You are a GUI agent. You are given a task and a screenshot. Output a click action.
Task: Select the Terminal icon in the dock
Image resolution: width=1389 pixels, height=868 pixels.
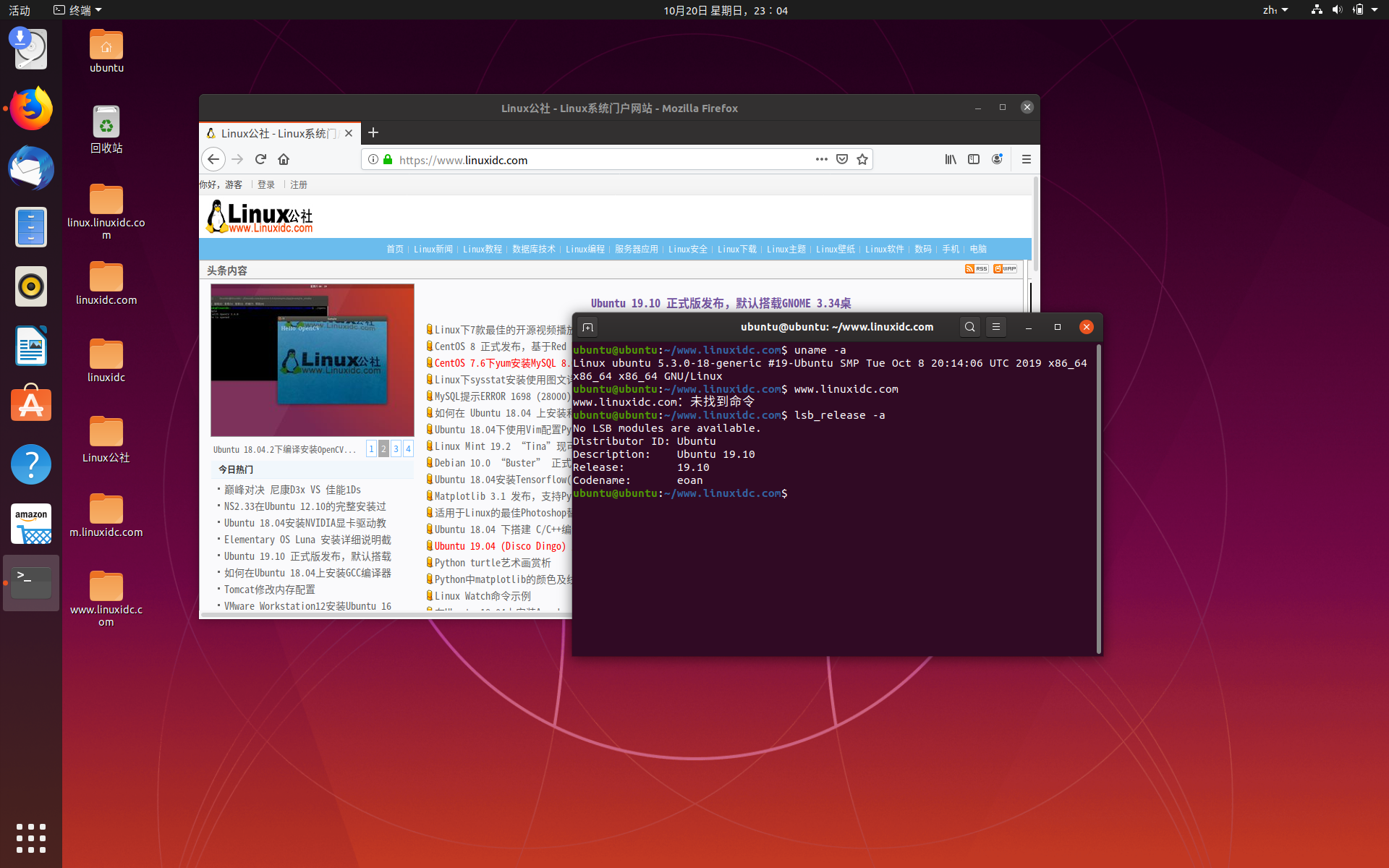(x=31, y=582)
